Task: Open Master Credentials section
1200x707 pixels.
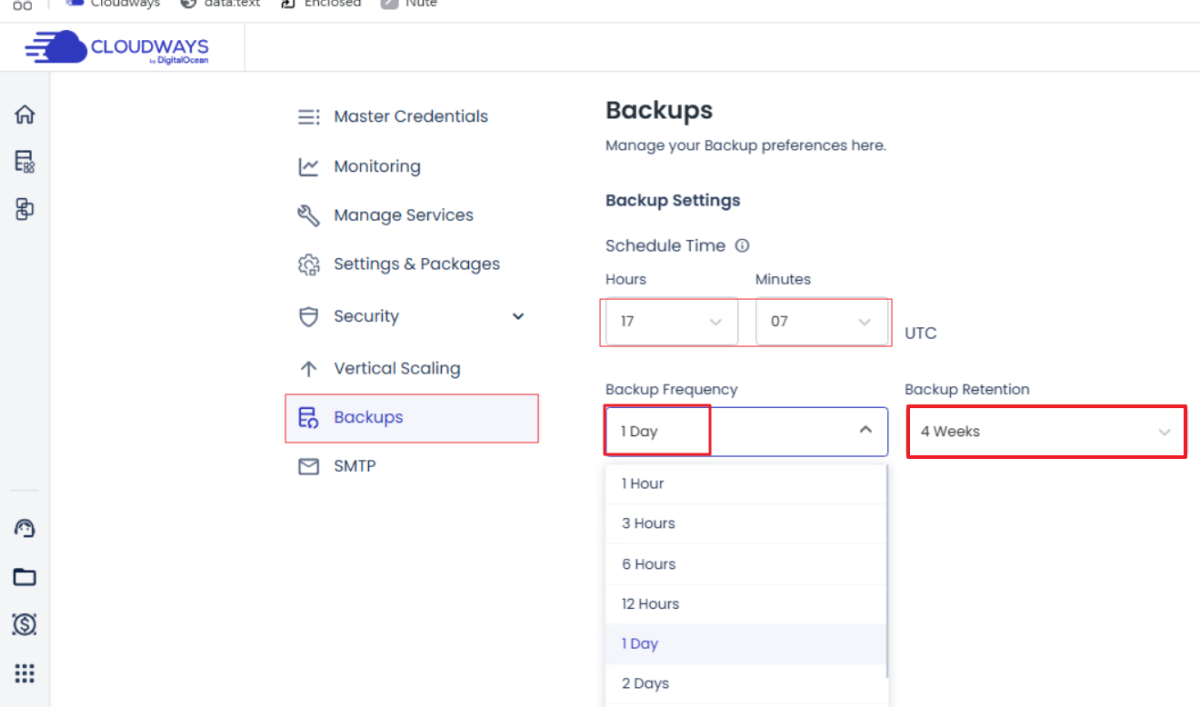Action: [410, 117]
